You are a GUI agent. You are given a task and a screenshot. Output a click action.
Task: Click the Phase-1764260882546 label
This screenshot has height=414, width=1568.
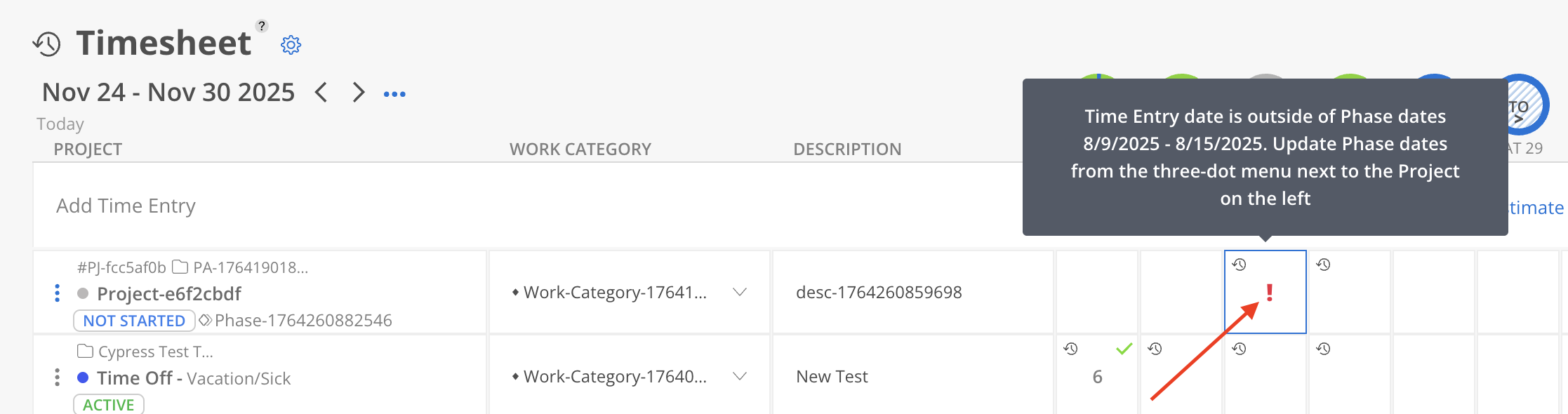303,321
